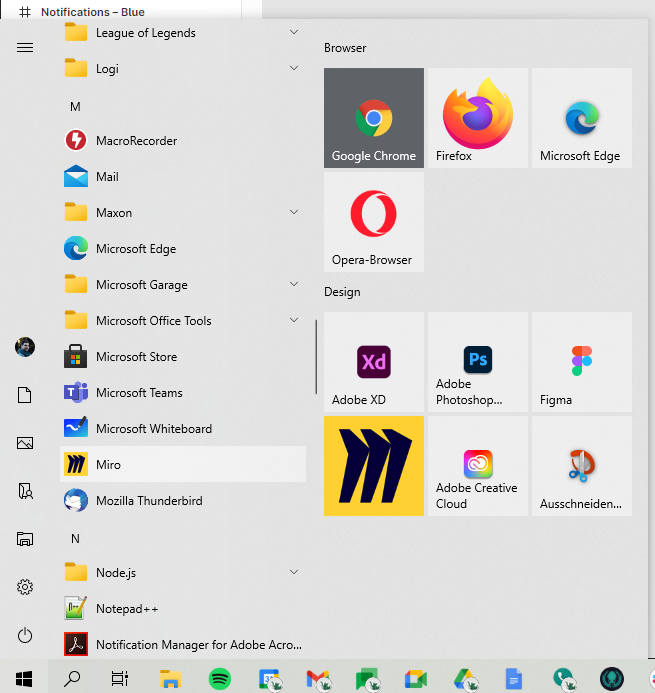655x693 pixels.
Task: Launch Notepad++ from the list
Action: click(x=183, y=609)
